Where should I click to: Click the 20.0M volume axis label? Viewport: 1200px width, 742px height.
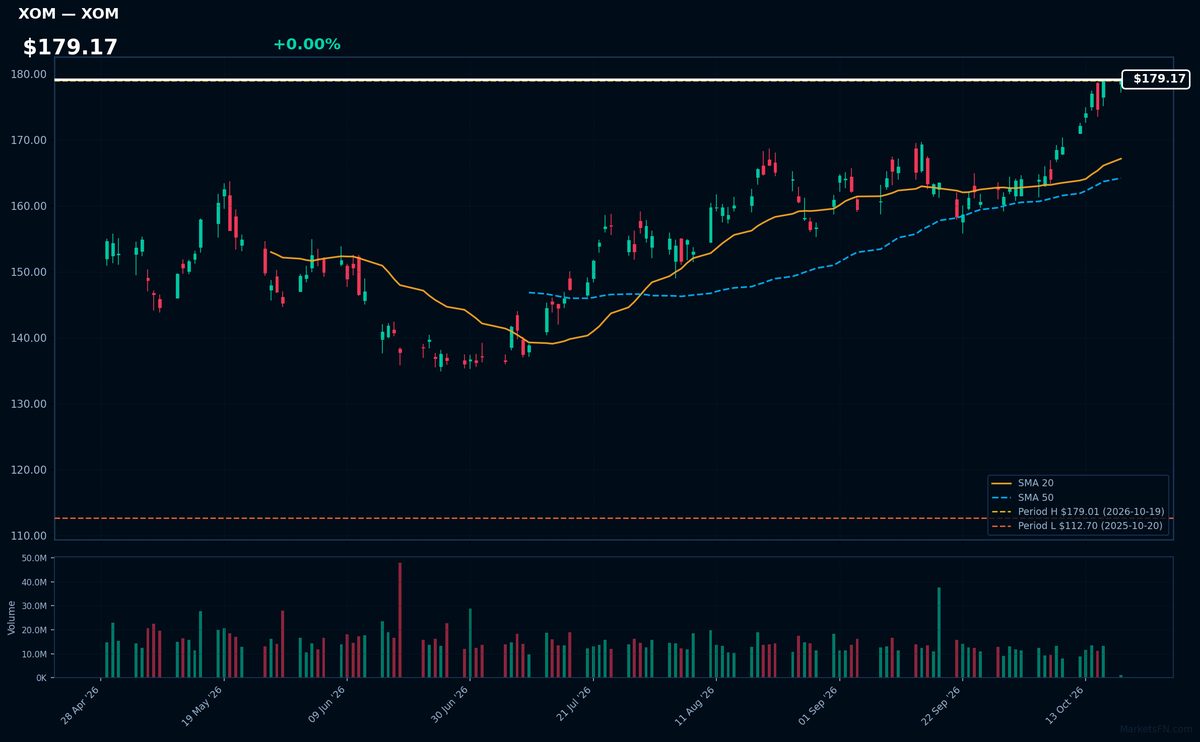(x=34, y=630)
